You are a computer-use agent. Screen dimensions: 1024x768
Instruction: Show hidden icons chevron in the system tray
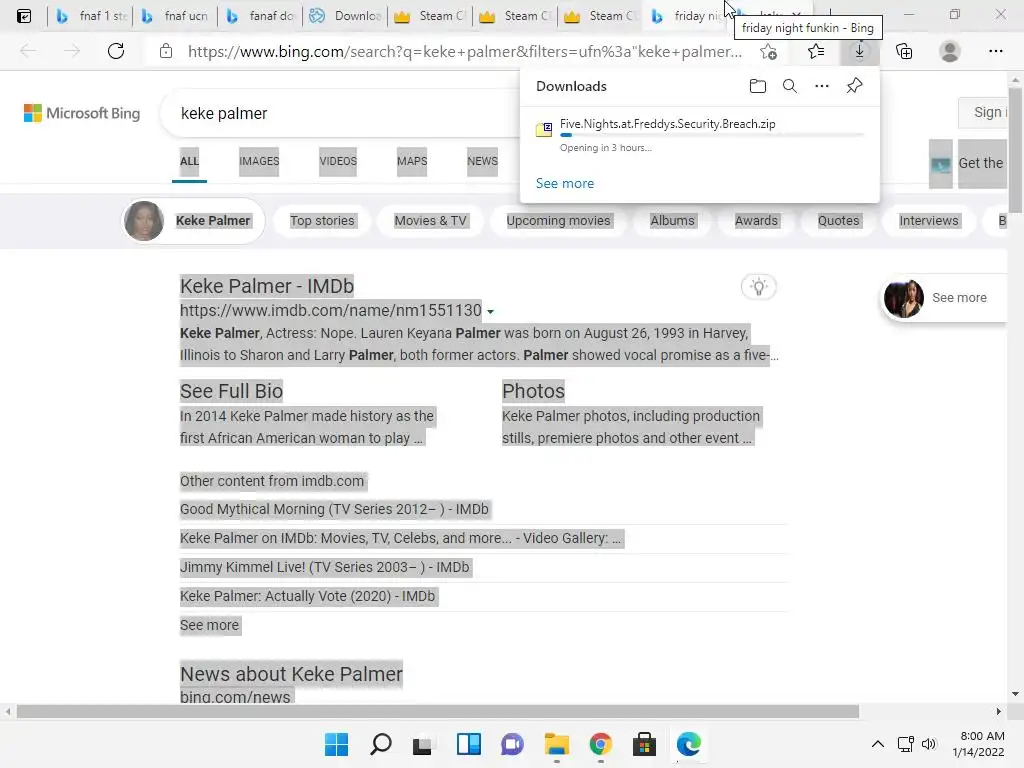point(878,744)
